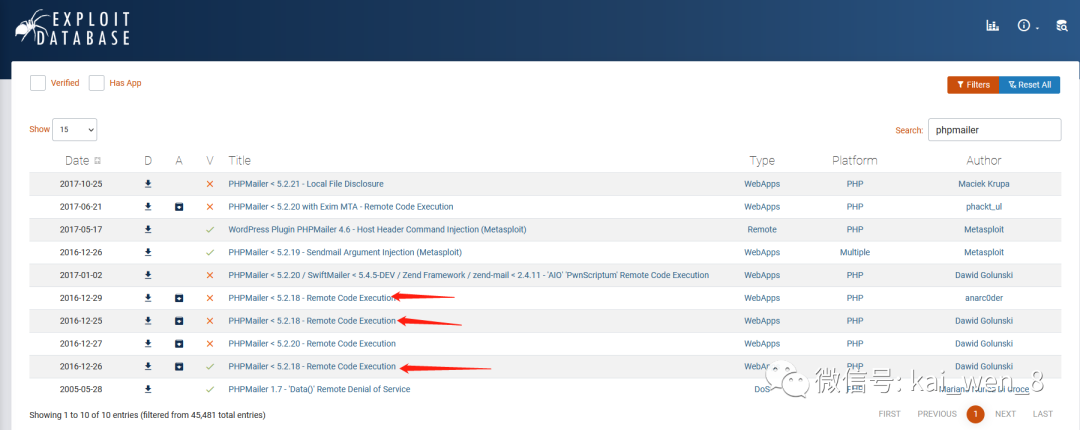This screenshot has width=1080, height=430.
Task: Click the date 2017-10-25 cell
Action: coord(81,184)
